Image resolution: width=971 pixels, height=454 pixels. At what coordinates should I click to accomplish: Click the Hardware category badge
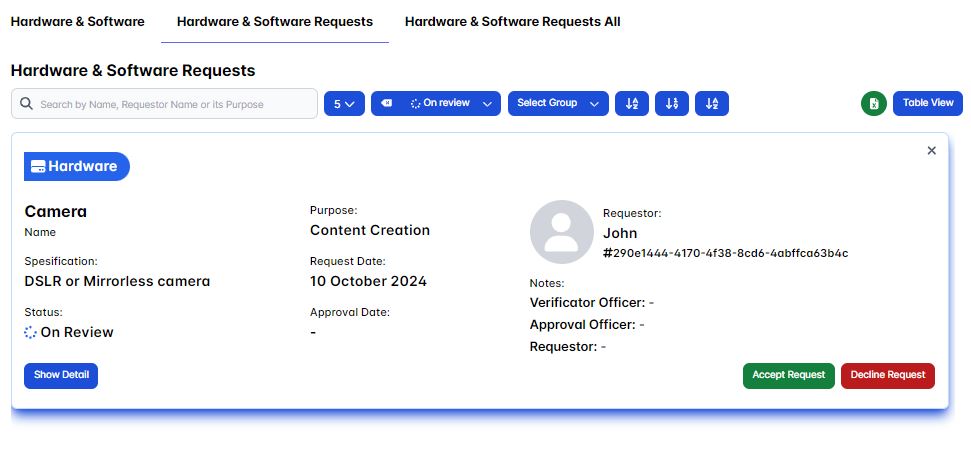77,166
